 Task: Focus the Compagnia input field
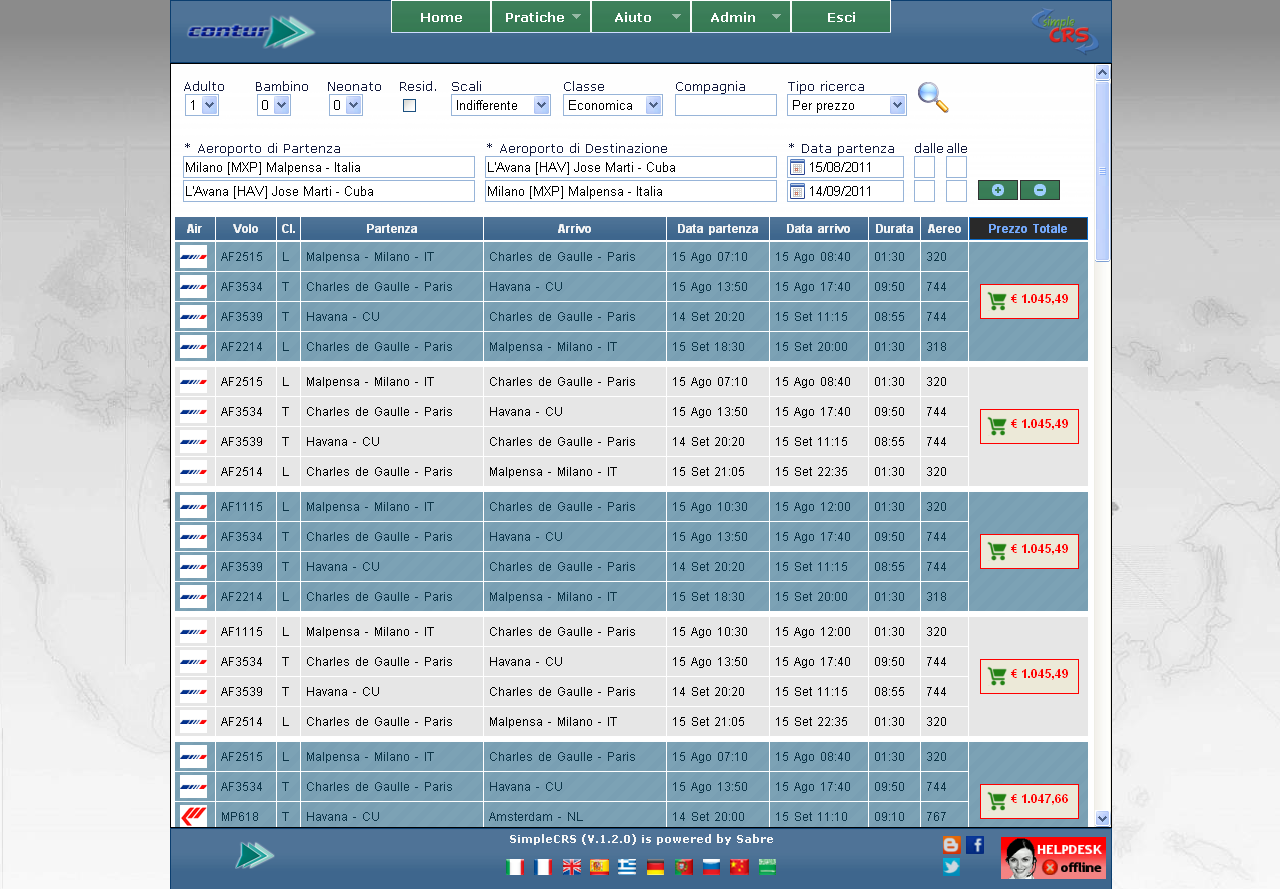(726, 105)
